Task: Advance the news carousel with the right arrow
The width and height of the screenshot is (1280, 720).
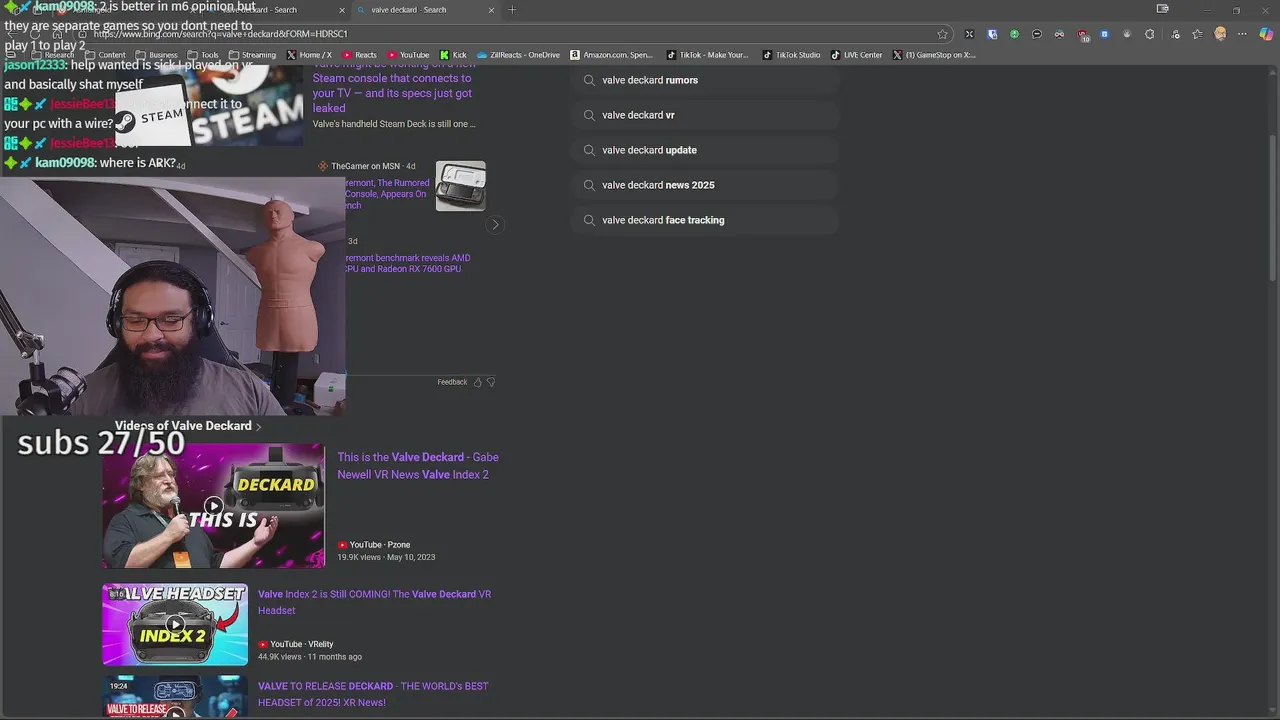Action: tap(494, 225)
